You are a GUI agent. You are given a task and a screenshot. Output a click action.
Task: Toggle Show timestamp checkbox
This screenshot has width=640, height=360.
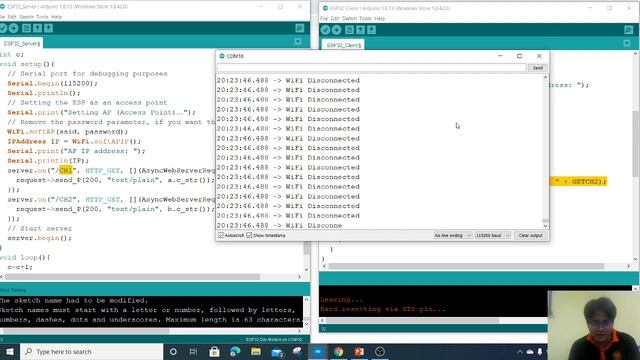click(x=249, y=236)
